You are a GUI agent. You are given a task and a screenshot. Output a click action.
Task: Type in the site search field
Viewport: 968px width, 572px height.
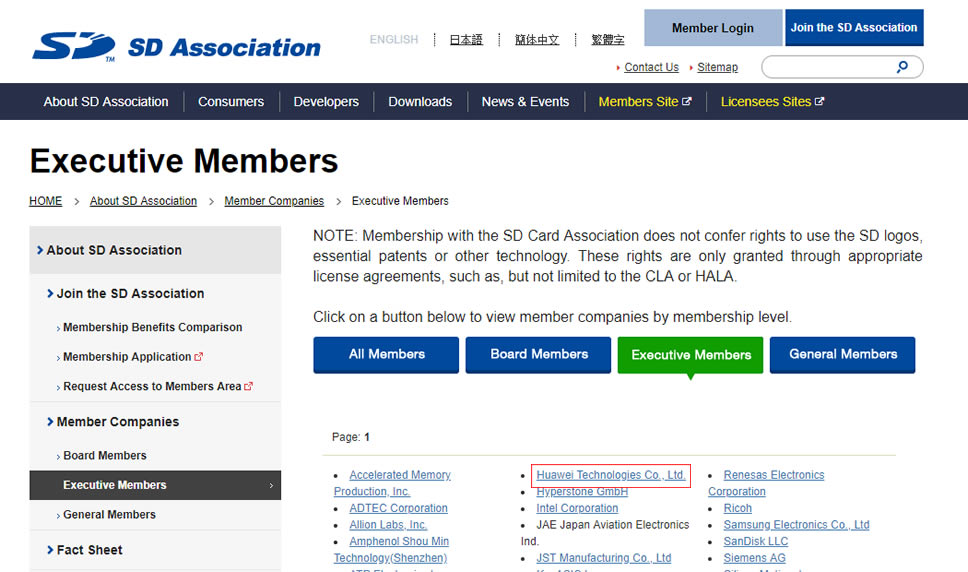coord(828,67)
